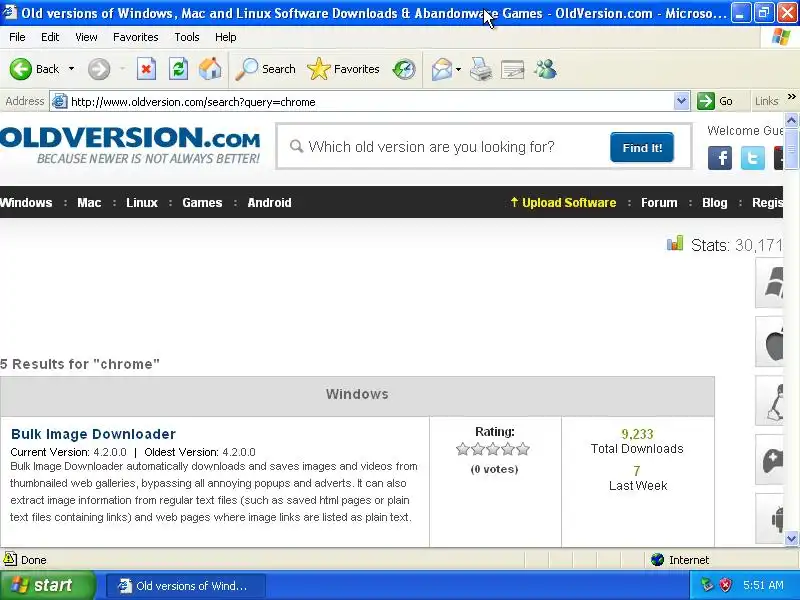Viewport: 800px width, 600px height.
Task: Click the status bar warning page icon
Action: tap(10, 559)
